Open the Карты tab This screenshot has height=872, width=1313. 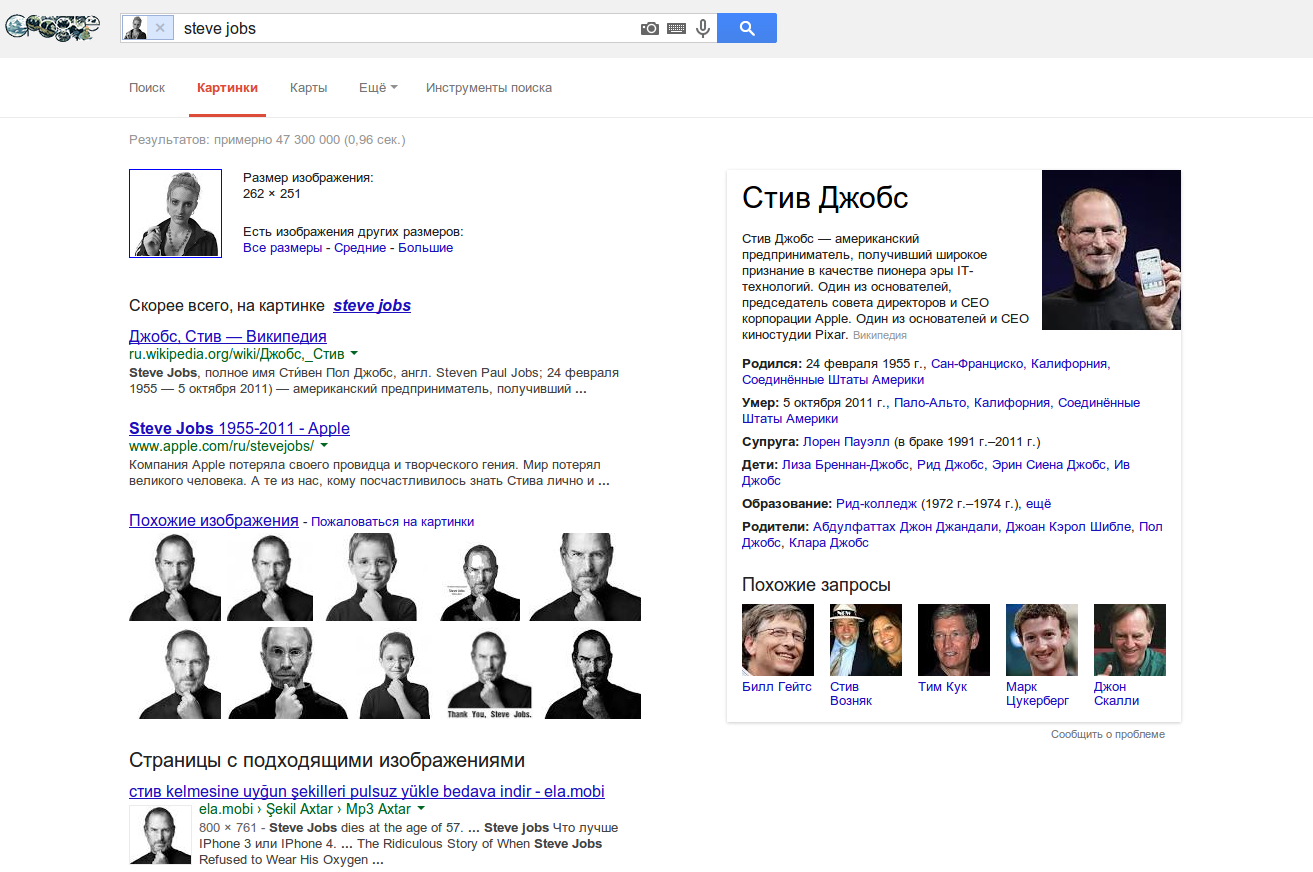pyautogui.click(x=308, y=88)
